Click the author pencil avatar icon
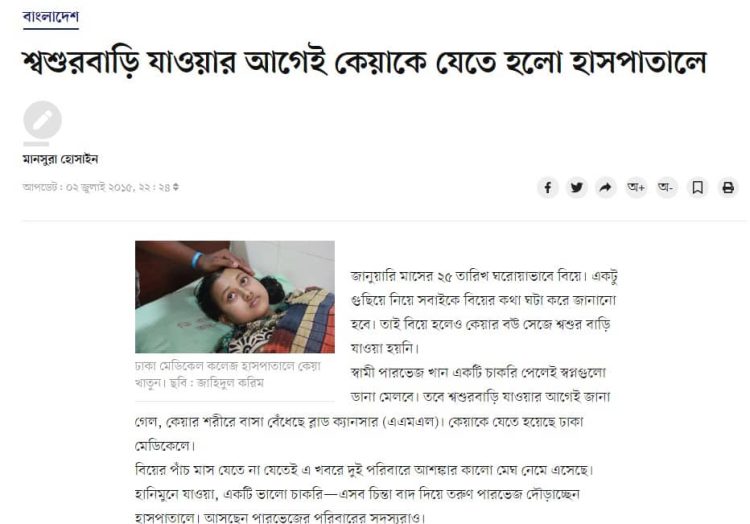The height and width of the screenshot is (524, 750). 42,120
